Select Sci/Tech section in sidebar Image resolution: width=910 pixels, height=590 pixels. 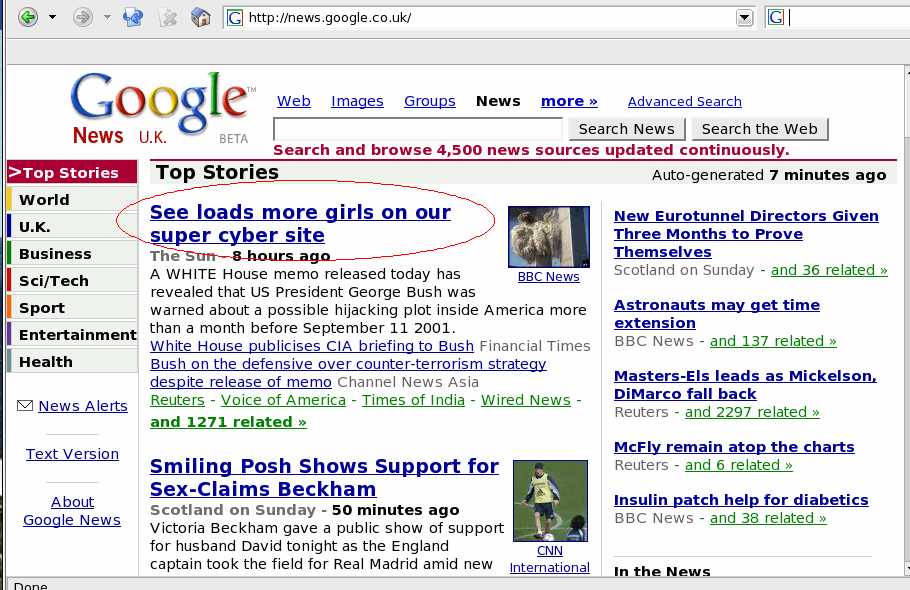pos(72,280)
